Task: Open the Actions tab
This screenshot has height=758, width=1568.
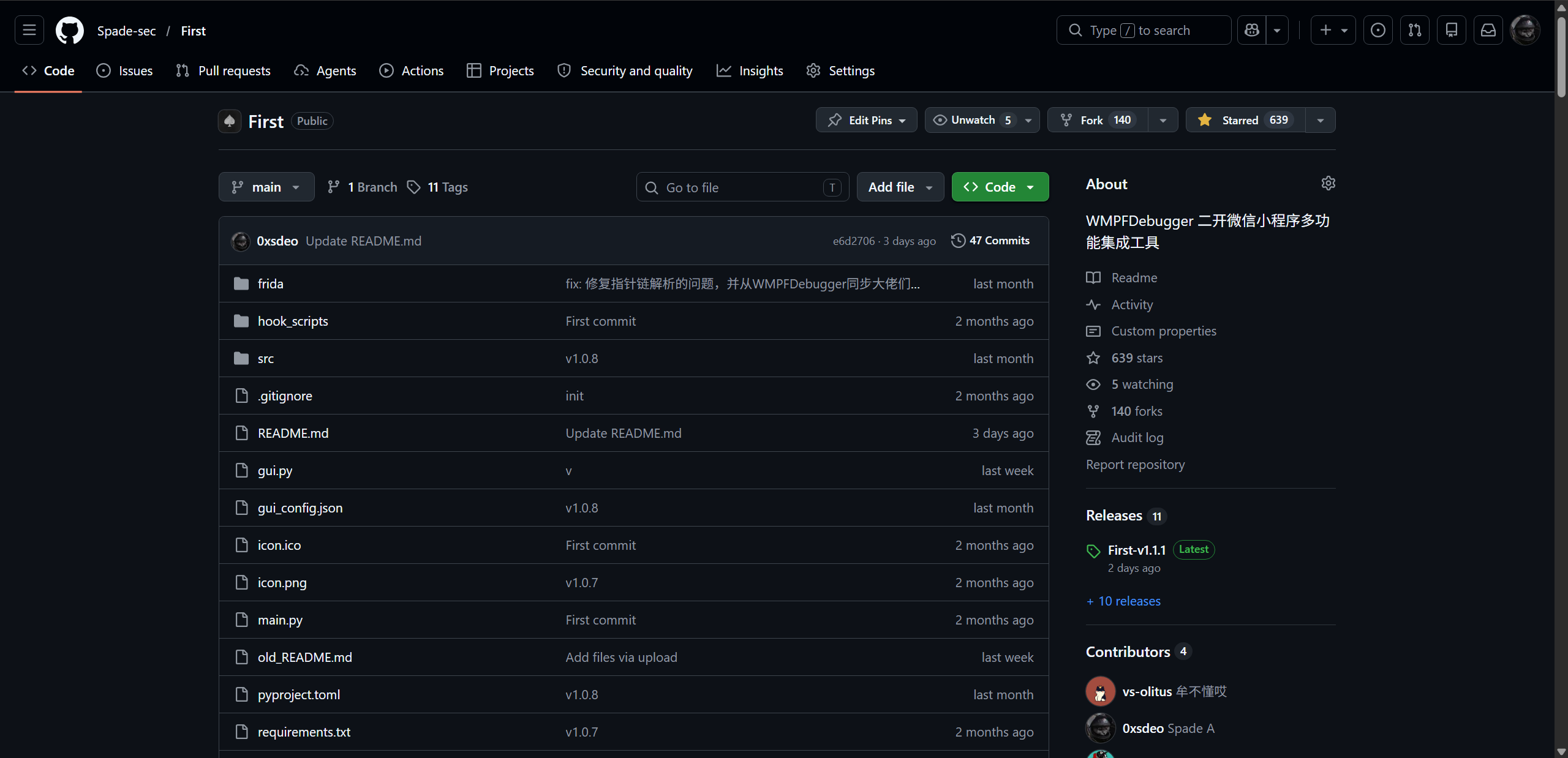Action: click(x=411, y=70)
